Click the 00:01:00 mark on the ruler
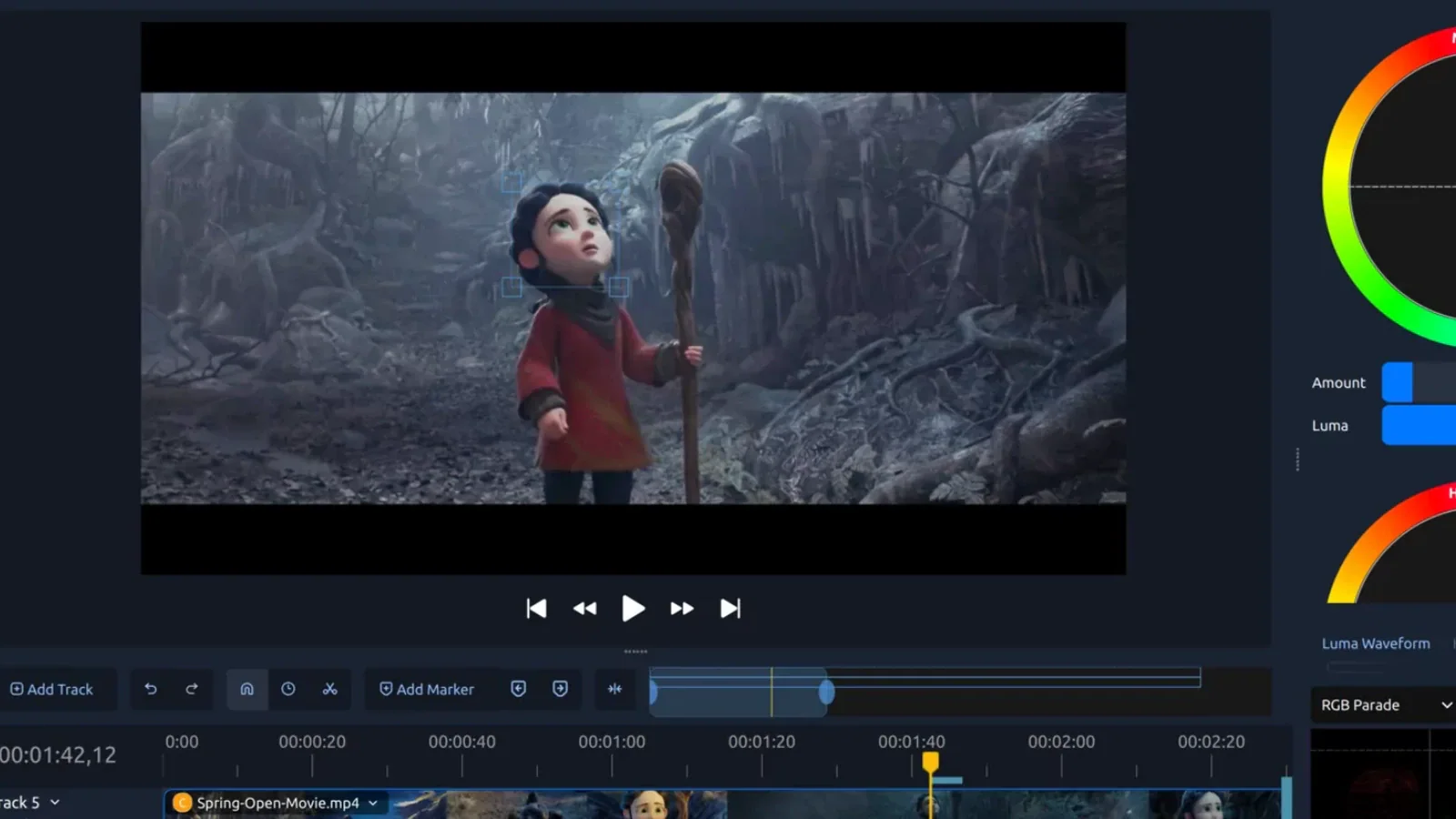 click(612, 742)
